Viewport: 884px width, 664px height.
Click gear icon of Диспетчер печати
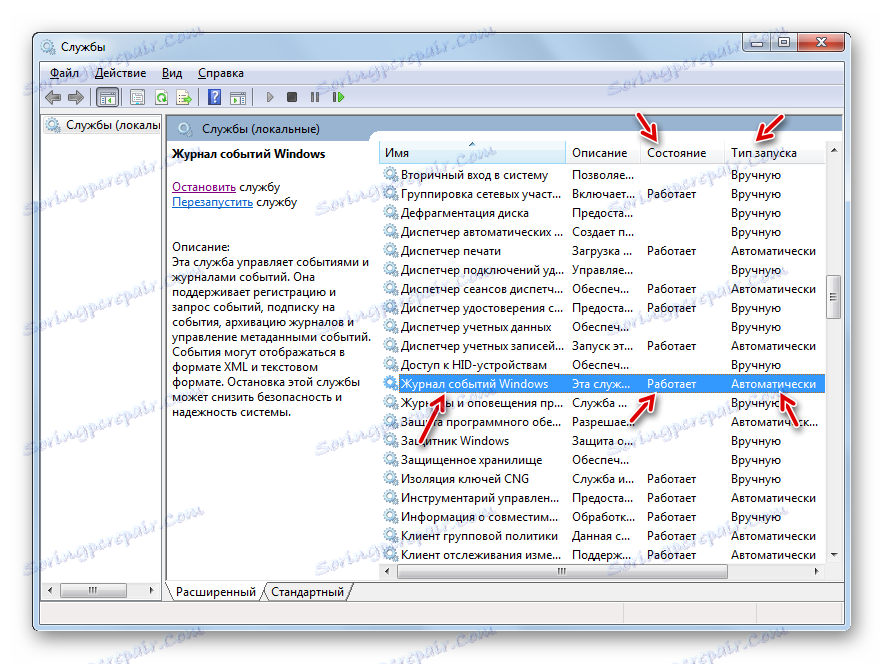click(391, 251)
